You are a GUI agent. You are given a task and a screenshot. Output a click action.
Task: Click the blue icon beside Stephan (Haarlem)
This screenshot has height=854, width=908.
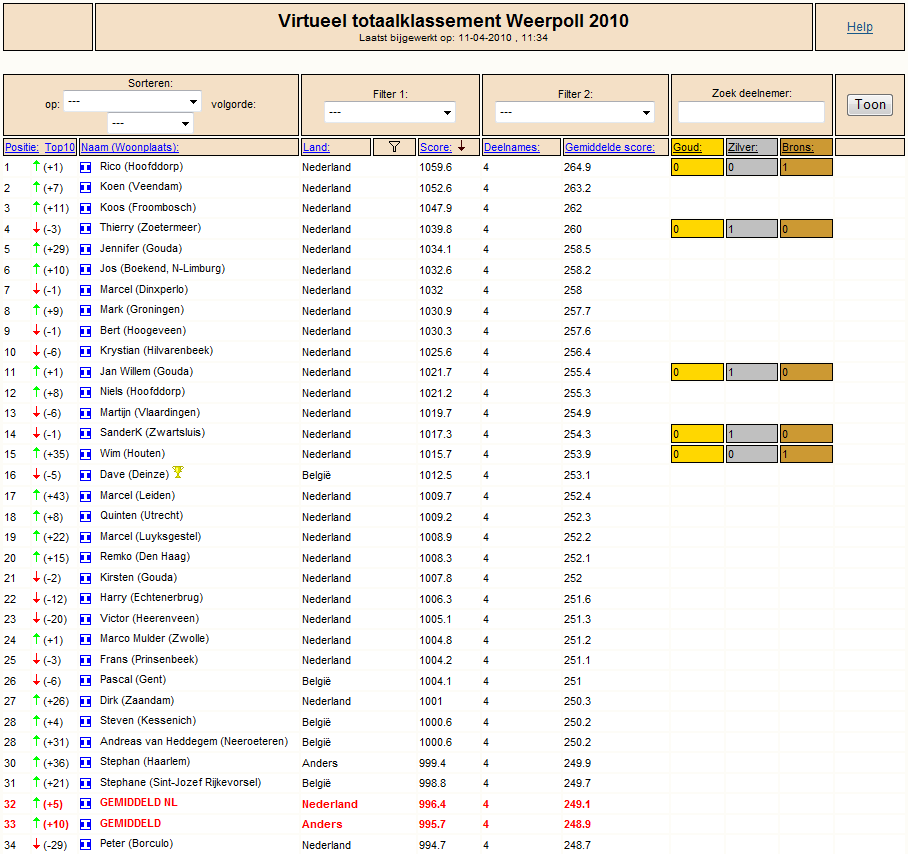[86, 763]
